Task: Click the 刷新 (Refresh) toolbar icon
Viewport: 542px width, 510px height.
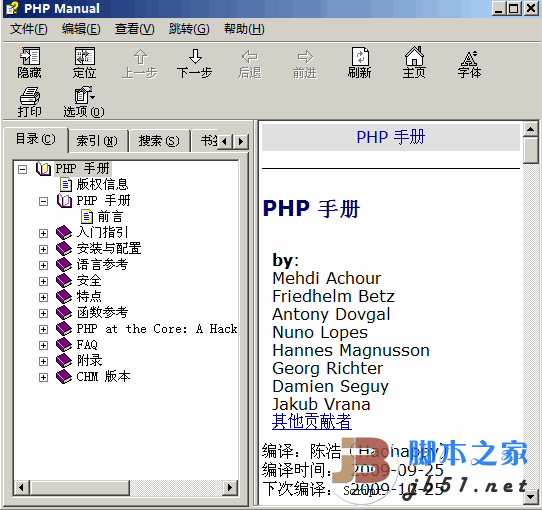Action: pos(360,56)
